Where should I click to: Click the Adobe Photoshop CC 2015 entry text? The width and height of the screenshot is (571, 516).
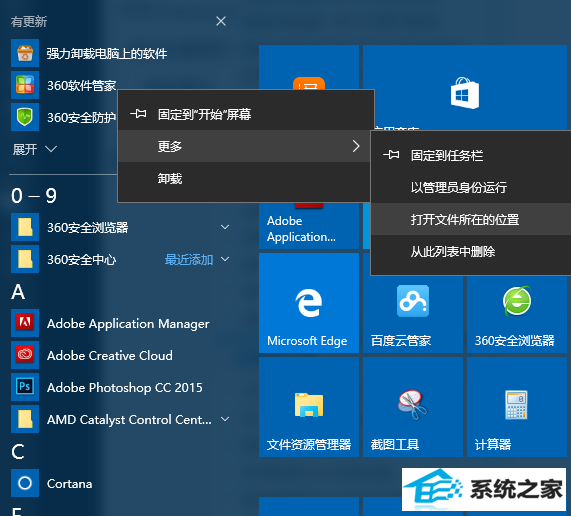(125, 387)
